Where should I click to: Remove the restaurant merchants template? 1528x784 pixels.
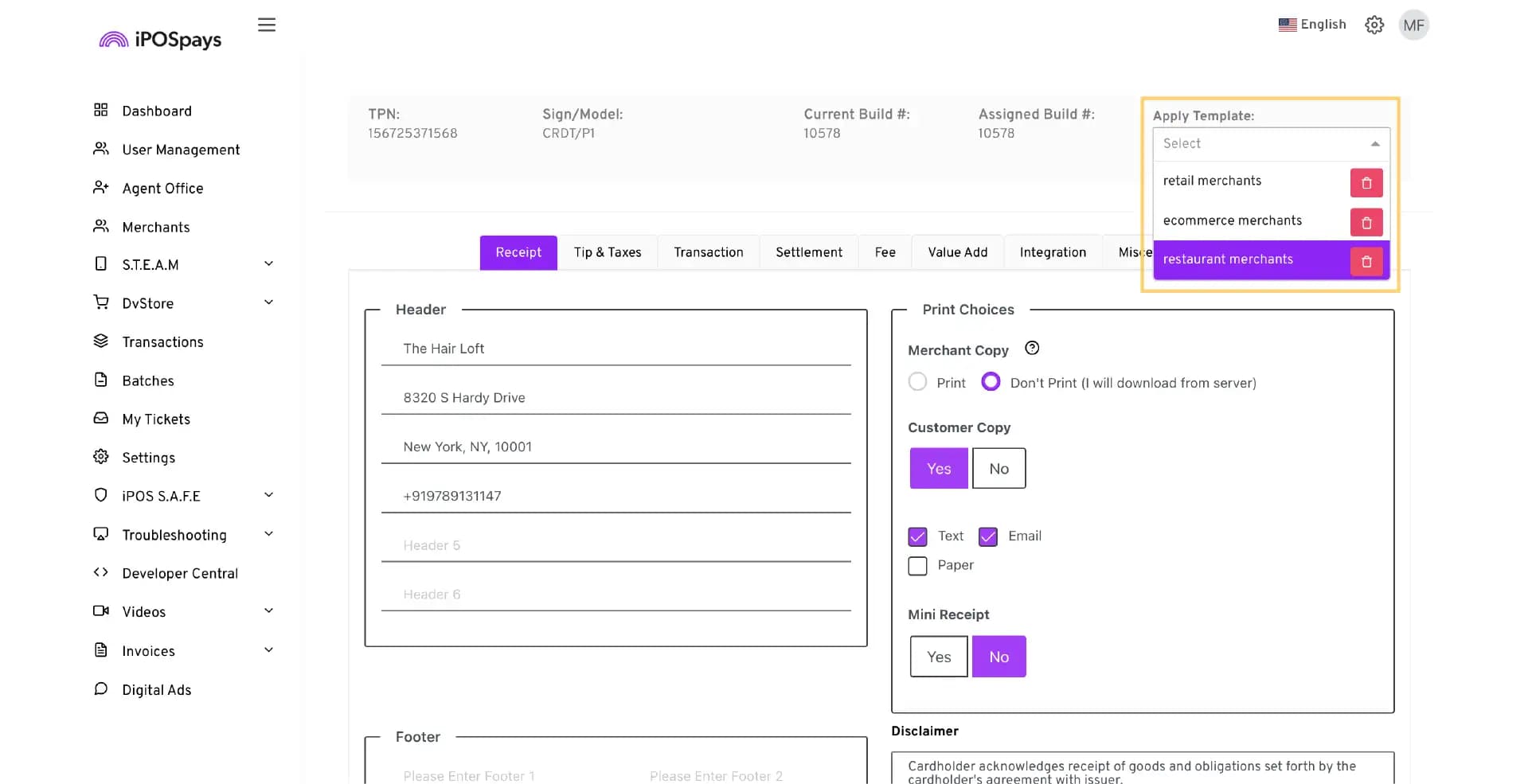coord(1366,261)
